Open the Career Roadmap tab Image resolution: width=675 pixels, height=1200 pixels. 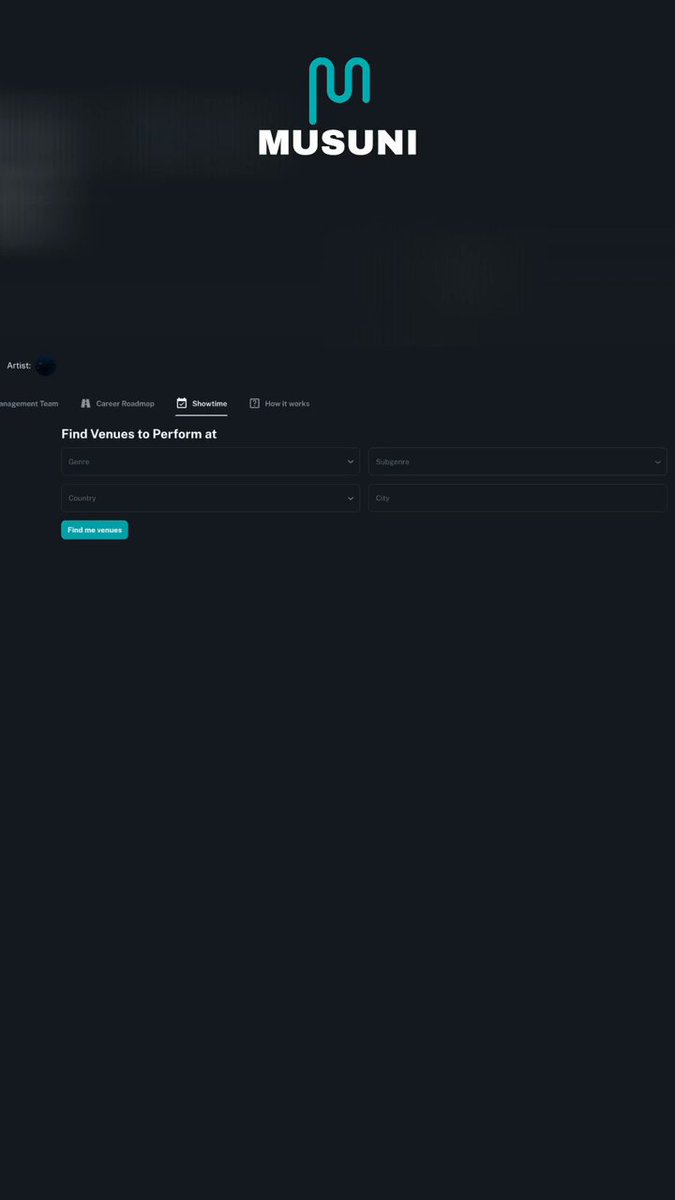click(x=118, y=404)
